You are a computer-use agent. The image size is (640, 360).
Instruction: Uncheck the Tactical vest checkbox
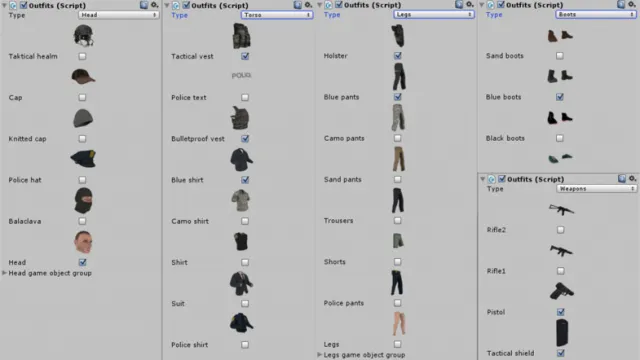coord(245,56)
